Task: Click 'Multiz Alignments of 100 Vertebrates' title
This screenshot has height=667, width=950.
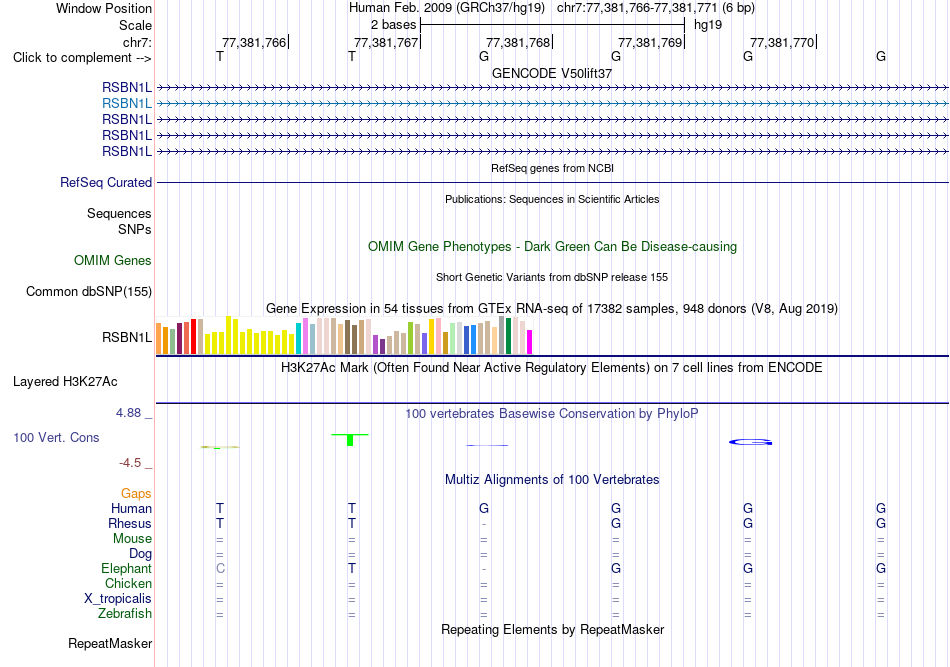Action: tap(552, 480)
